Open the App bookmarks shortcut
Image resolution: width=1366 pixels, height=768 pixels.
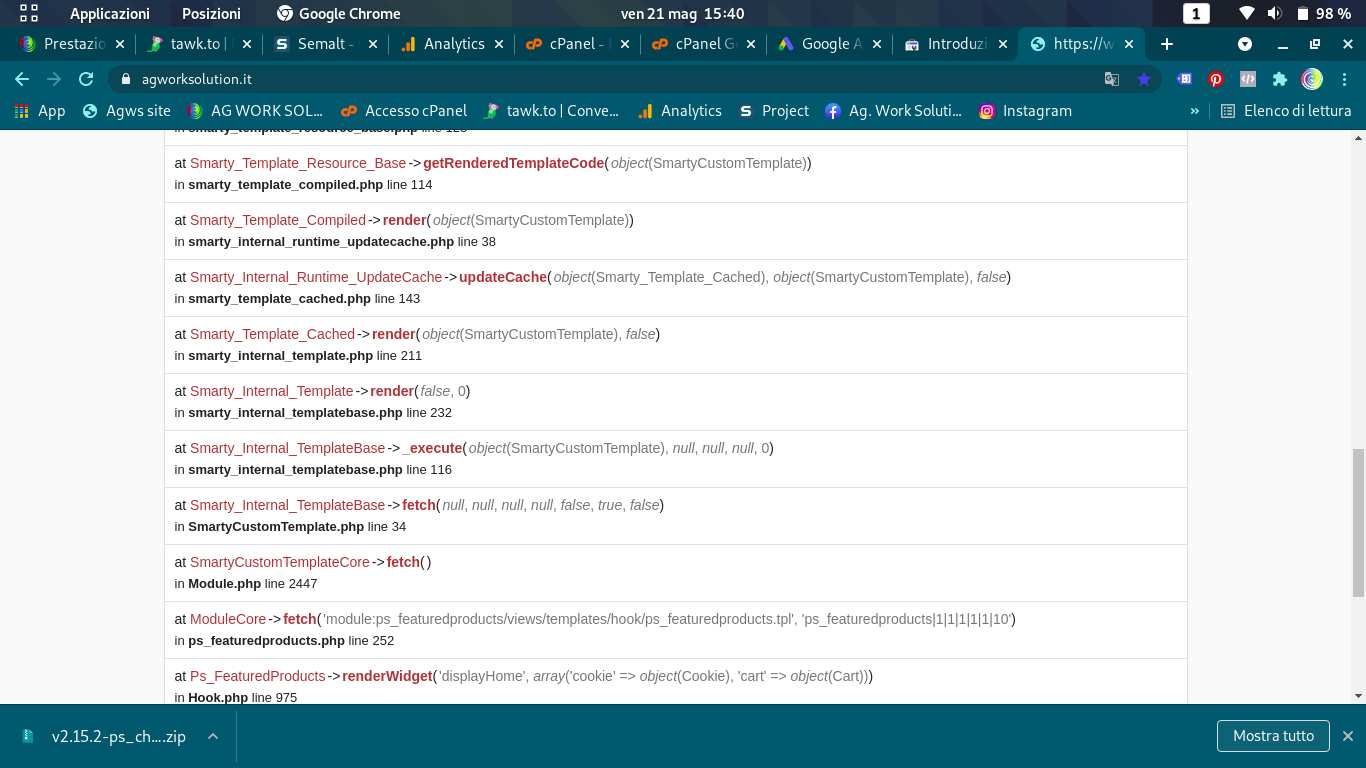click(x=40, y=111)
